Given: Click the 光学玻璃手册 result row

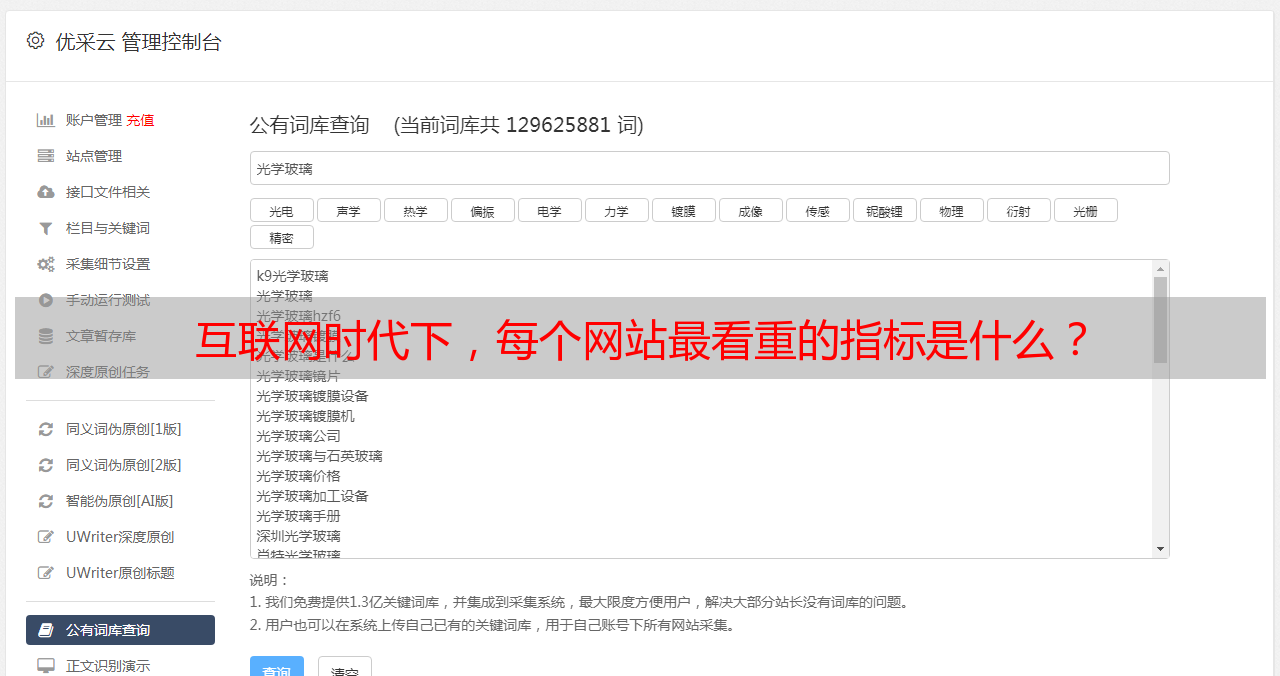Looking at the screenshot, I should [298, 516].
